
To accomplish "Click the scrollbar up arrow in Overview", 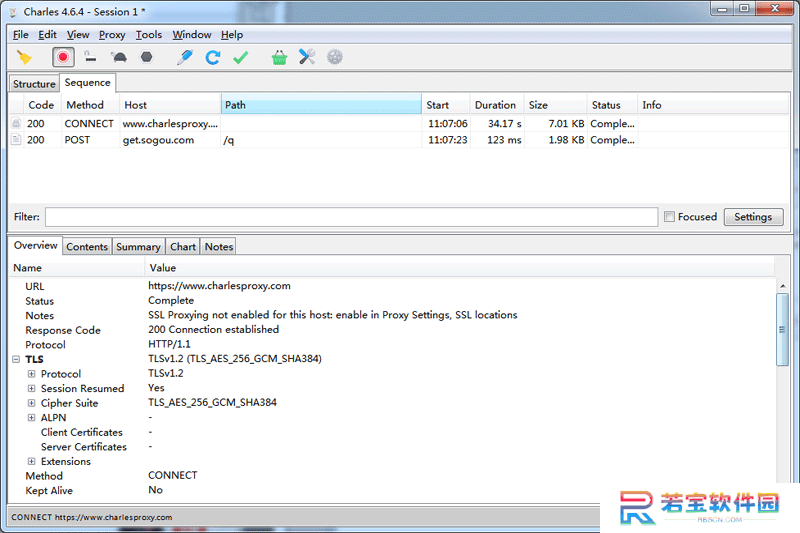I will (782, 286).
